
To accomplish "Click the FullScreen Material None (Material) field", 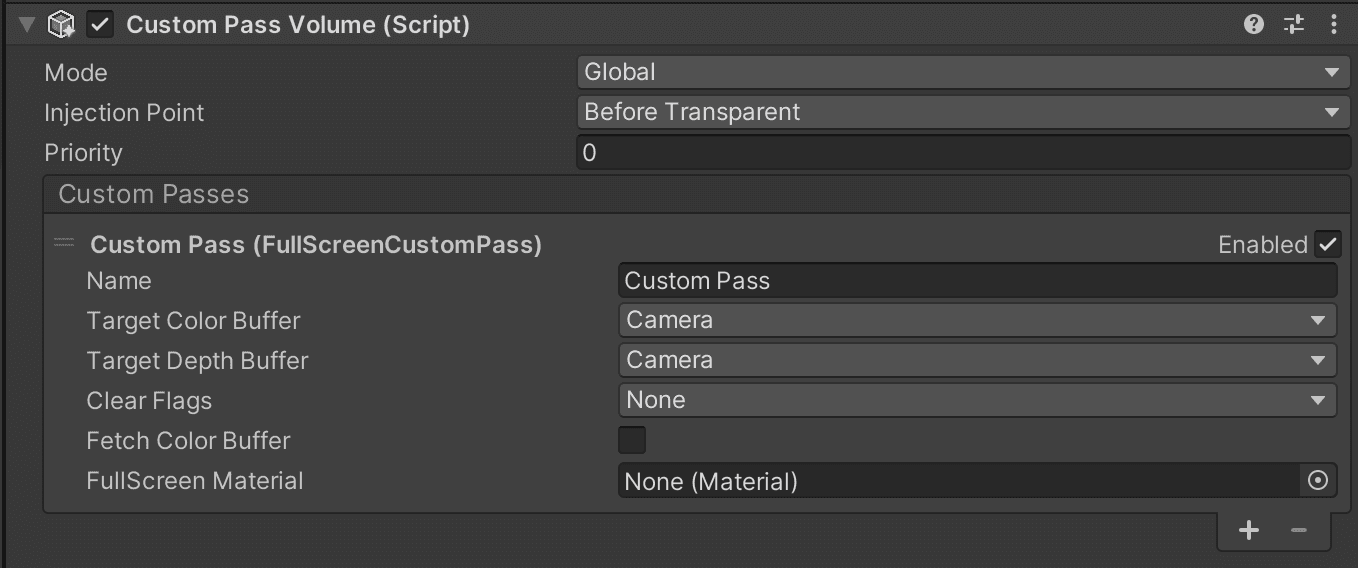I will coord(958,481).
